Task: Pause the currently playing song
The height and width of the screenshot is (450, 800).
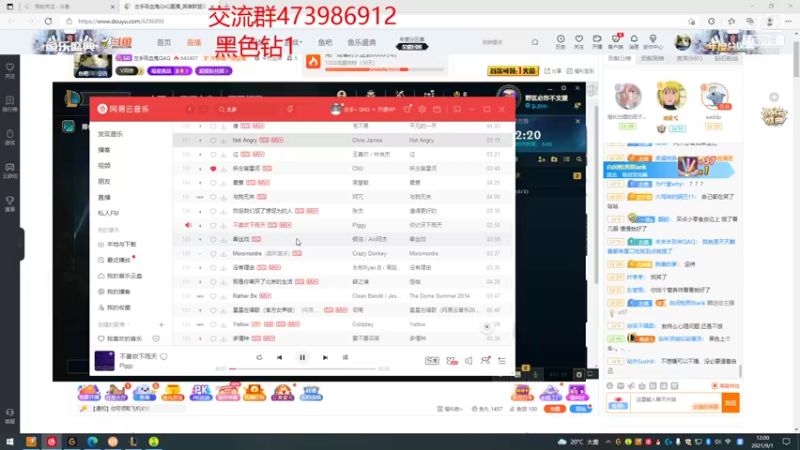Action: coord(302,358)
